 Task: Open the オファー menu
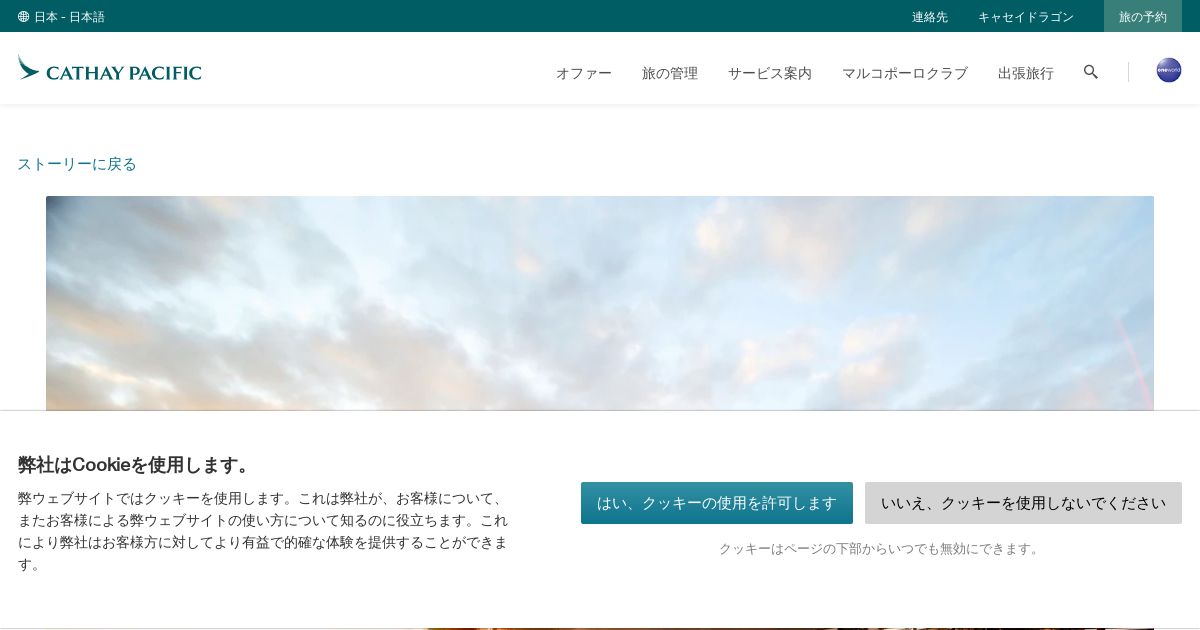click(x=584, y=73)
